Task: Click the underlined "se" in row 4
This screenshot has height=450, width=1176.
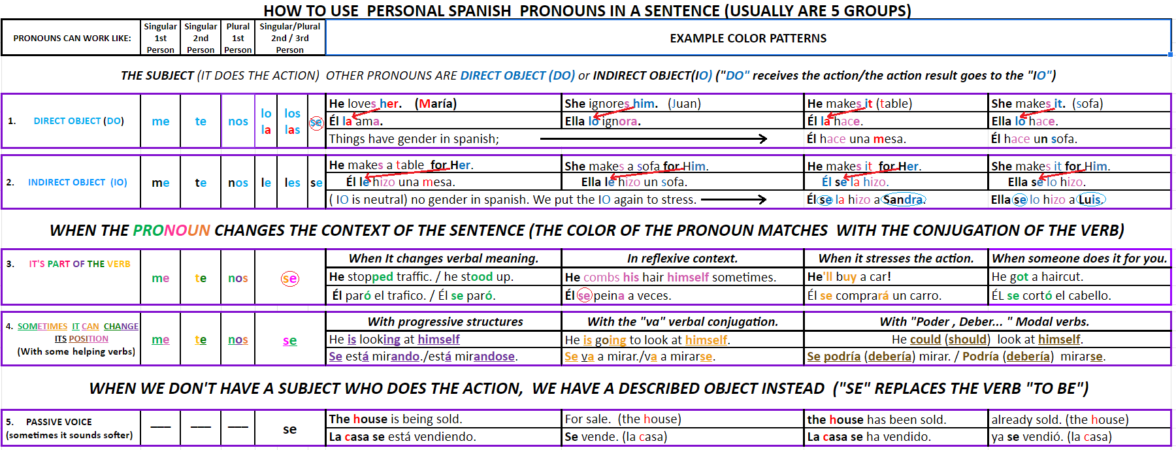Action: click(x=290, y=340)
